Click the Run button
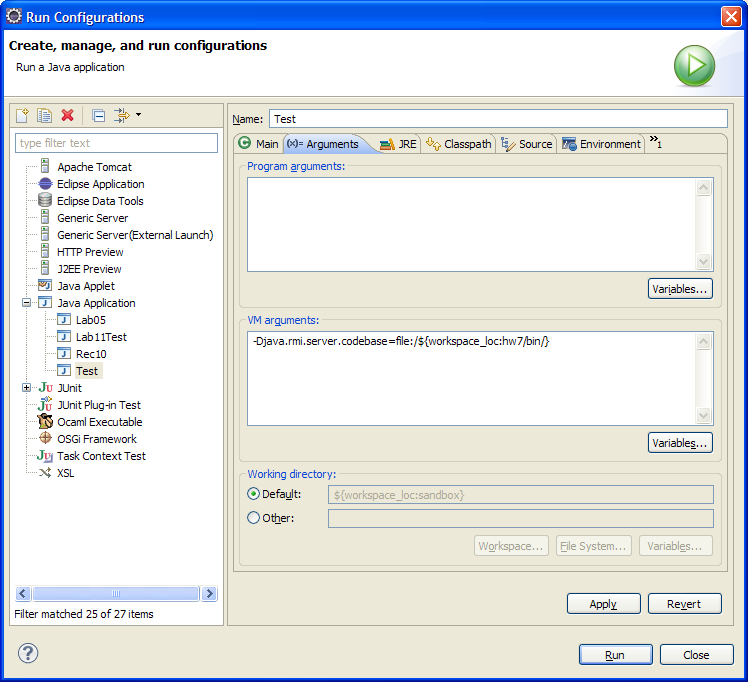Viewport: 748px width, 682px height. (615, 655)
